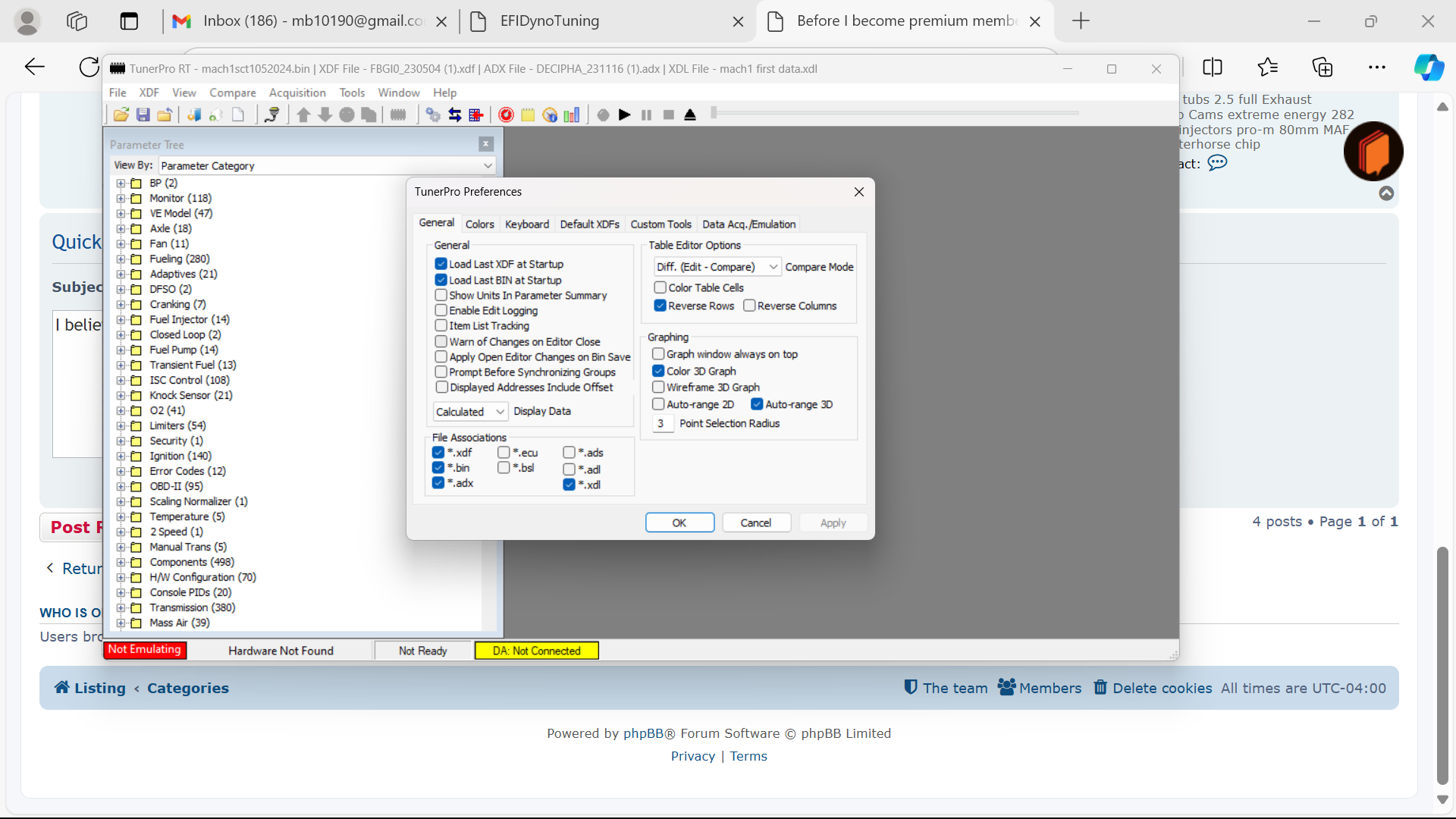Image resolution: width=1456 pixels, height=819 pixels.
Task: Click the open file folder toolbar icon
Action: 121,115
